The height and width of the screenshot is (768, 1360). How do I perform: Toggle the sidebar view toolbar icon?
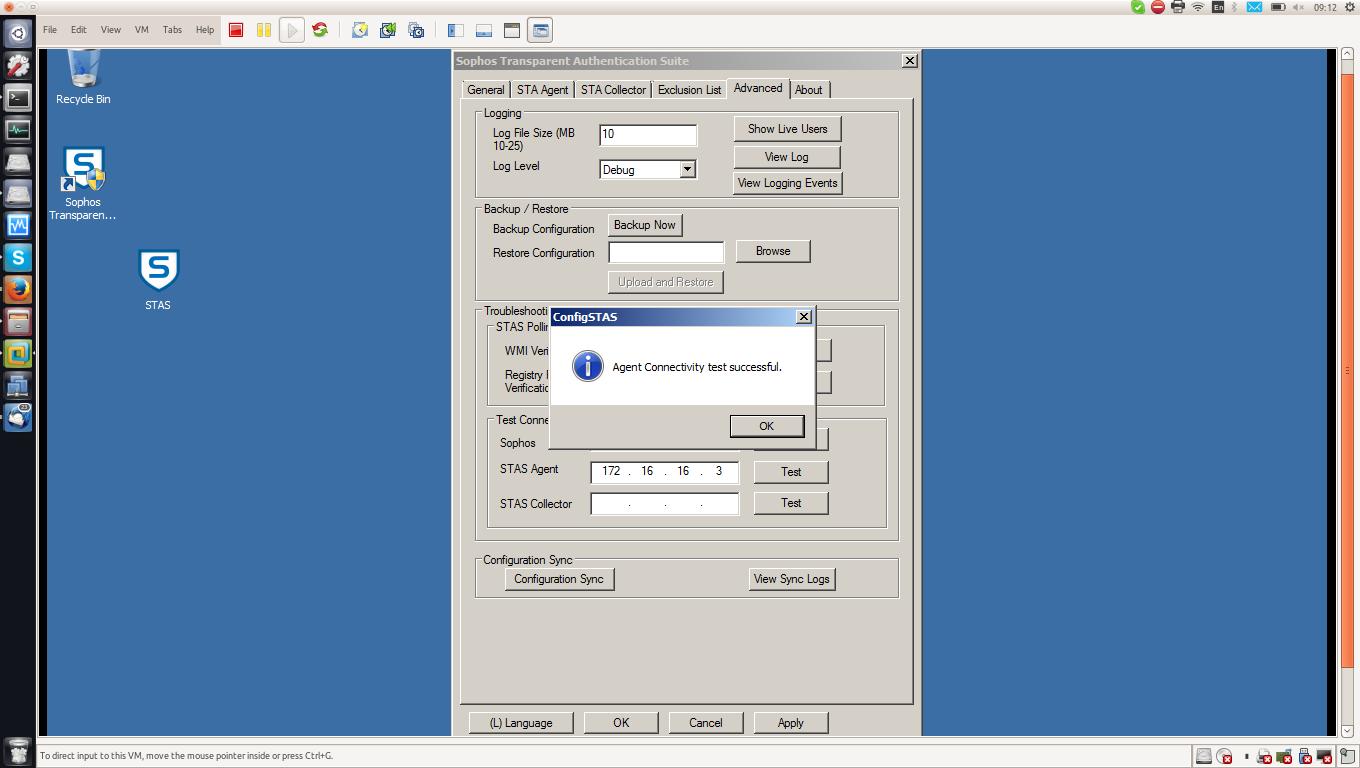pos(456,30)
